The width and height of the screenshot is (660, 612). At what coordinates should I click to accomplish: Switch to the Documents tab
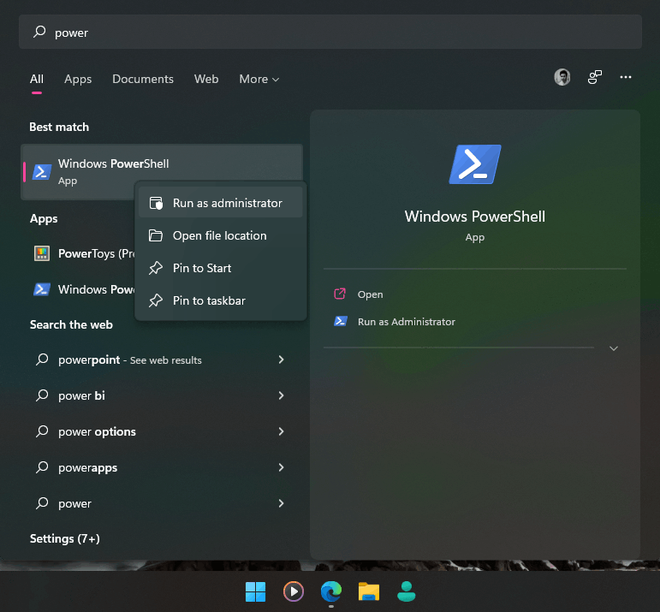tap(143, 79)
